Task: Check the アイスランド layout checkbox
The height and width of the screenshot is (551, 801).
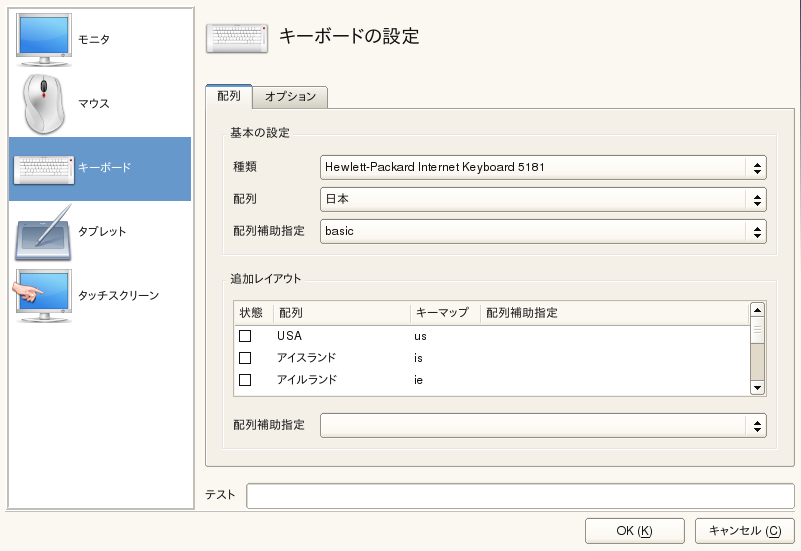Action: tap(245, 358)
